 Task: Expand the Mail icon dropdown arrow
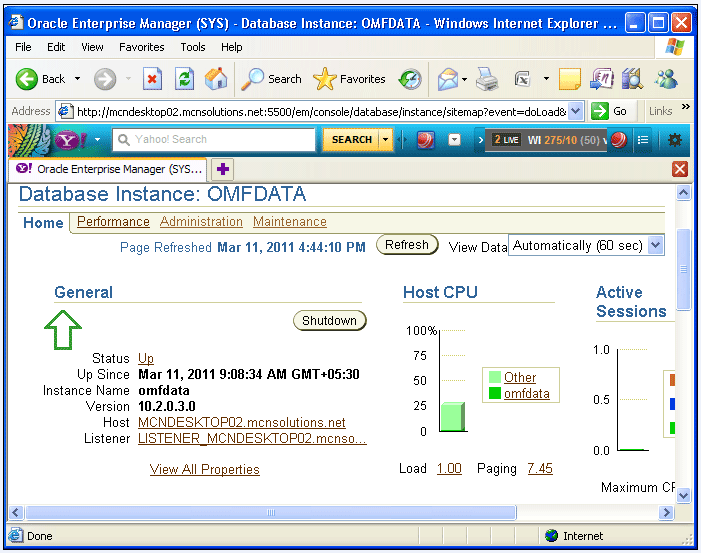click(465, 80)
